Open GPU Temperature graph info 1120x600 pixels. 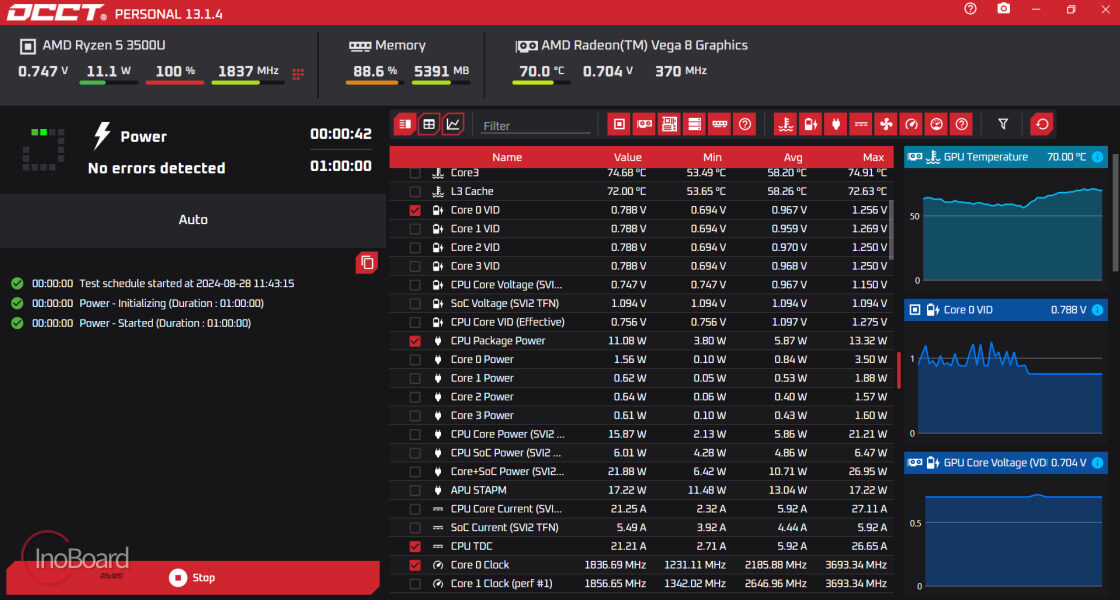tap(1097, 157)
